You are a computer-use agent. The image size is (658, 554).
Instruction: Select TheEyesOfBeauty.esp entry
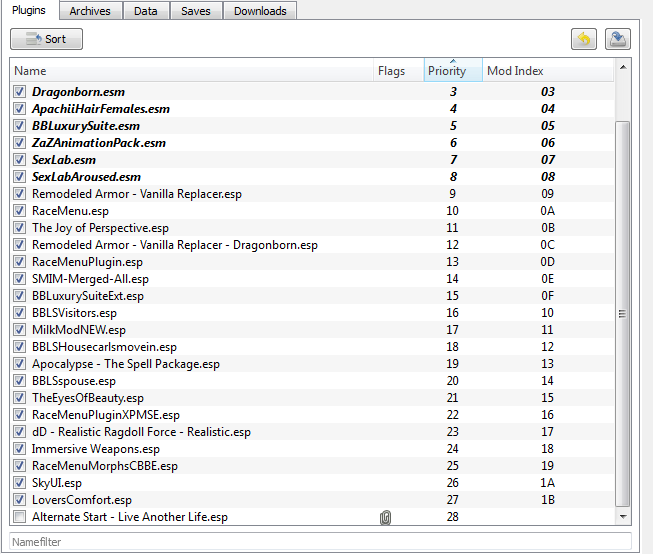(x=88, y=398)
